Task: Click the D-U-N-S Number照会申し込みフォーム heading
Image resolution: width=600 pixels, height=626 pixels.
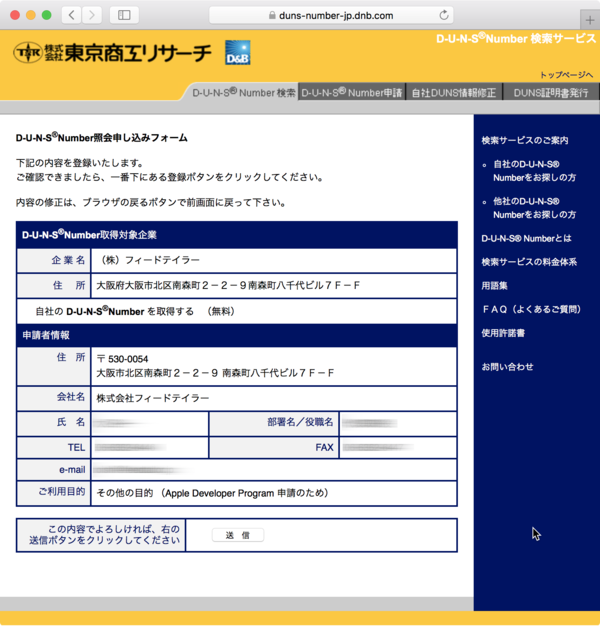Action: click(101, 138)
